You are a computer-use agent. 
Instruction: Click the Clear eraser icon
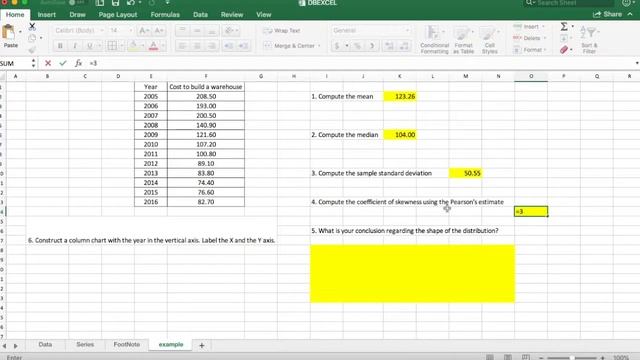(564, 50)
